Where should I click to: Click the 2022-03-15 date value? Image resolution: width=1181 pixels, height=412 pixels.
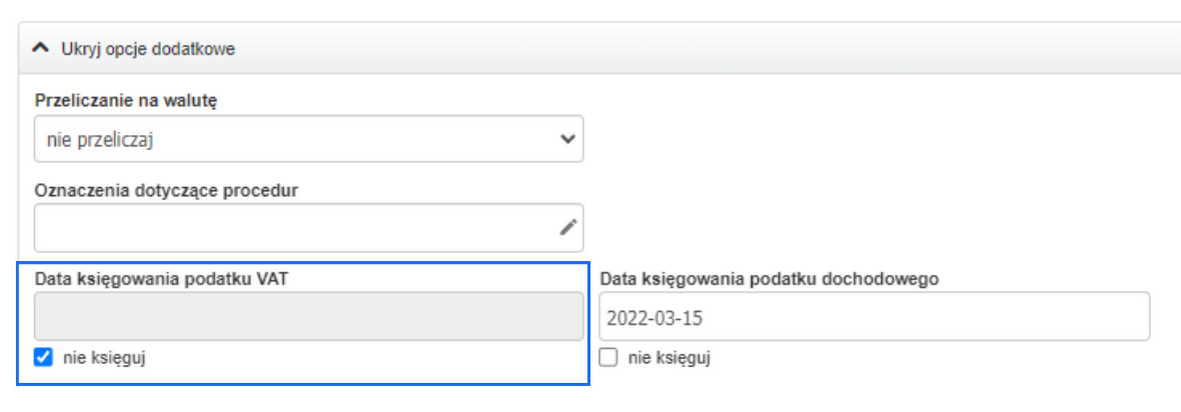point(648,318)
